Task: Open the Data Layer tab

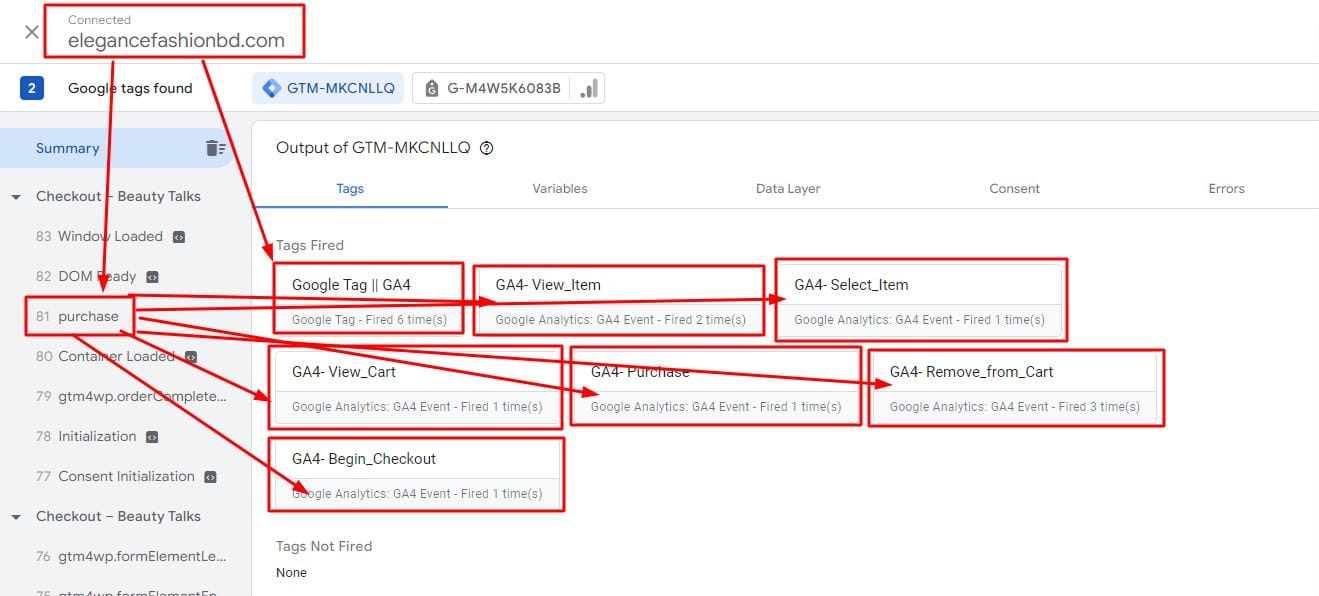Action: click(x=788, y=188)
